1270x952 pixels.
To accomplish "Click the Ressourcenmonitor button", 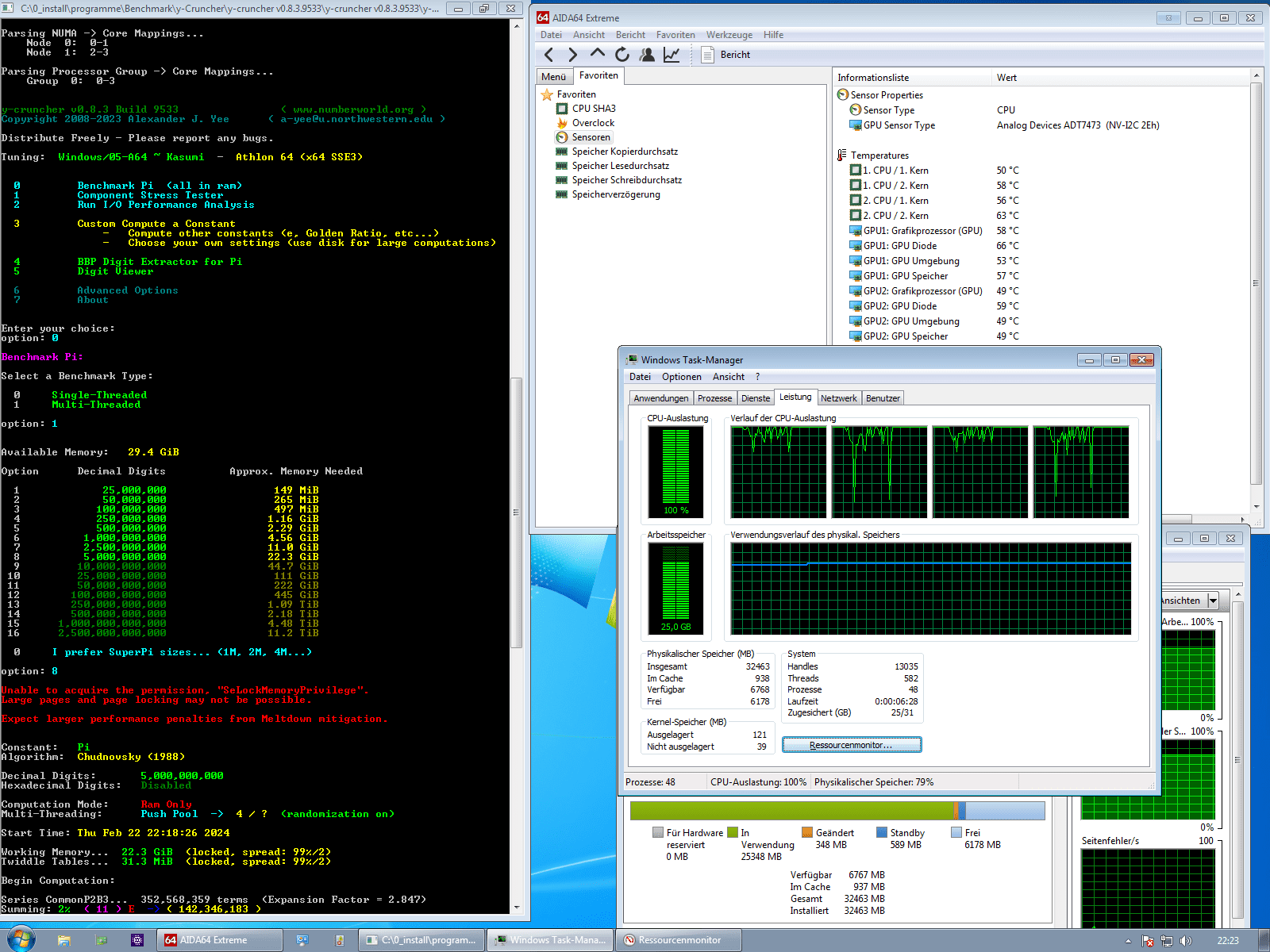I will click(852, 745).
